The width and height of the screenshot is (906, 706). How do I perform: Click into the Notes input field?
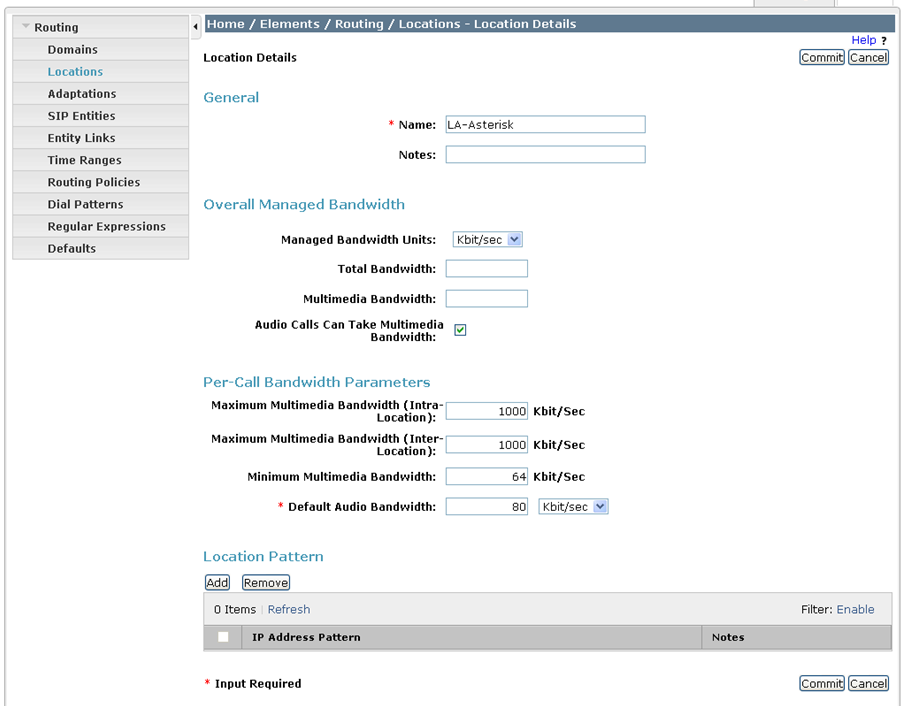pos(545,155)
